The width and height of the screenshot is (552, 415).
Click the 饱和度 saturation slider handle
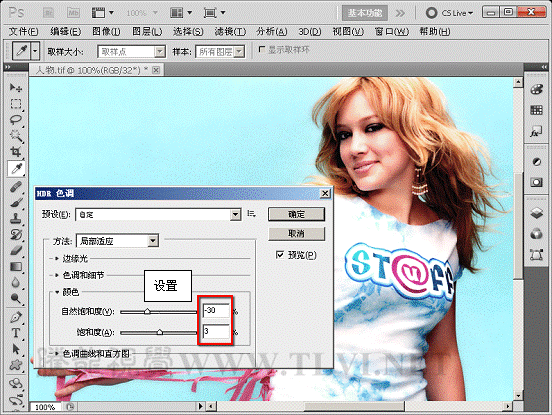[159, 332]
